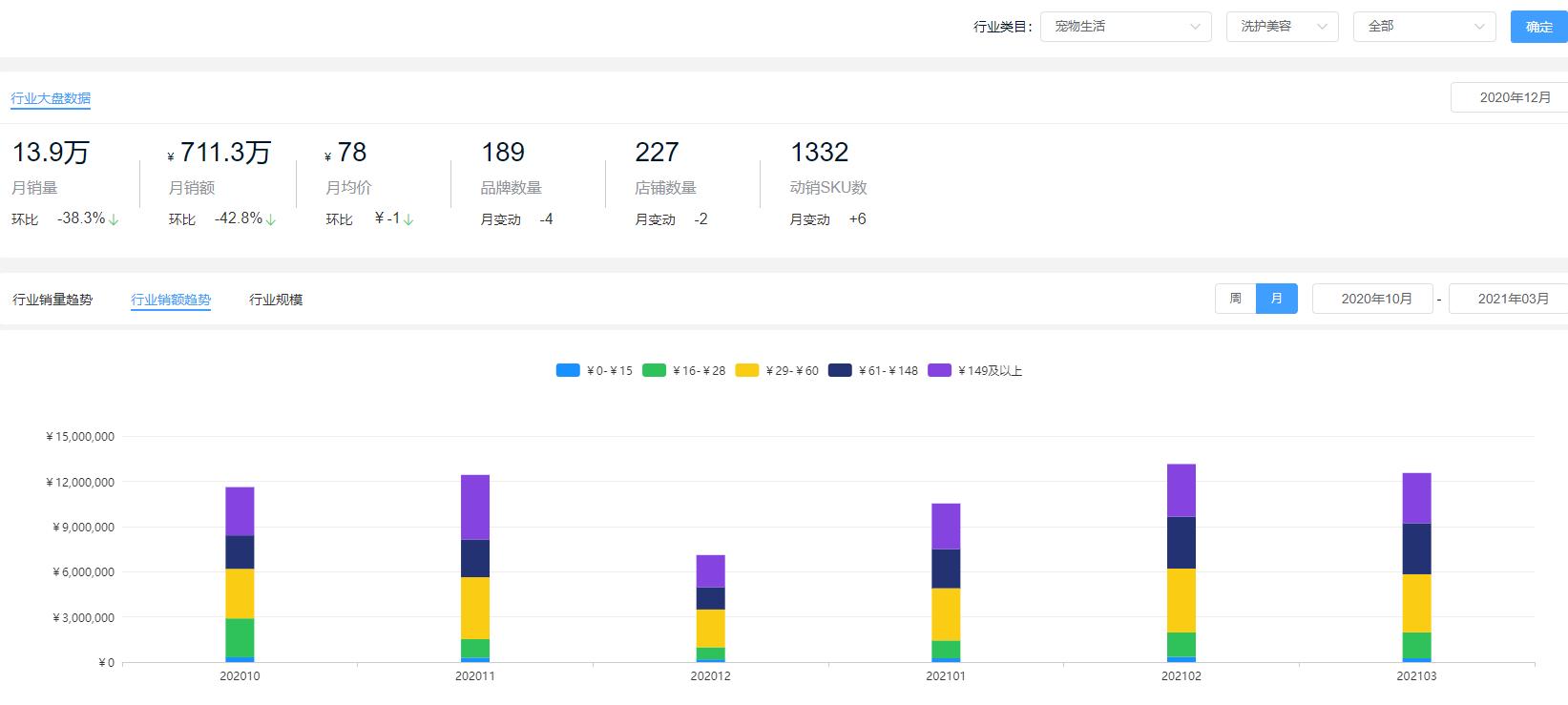Click the green segment of 202010 bar
Viewport: 1568px width, 705px height.
coord(240,638)
